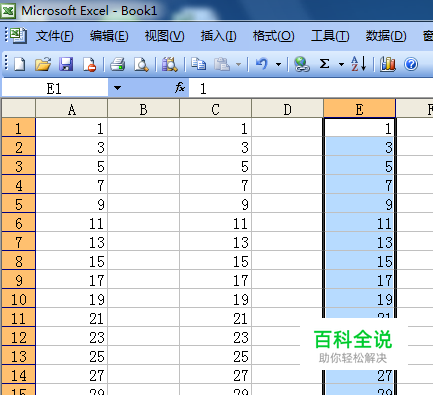Click the Select All corner button of grid
This screenshot has height=395, width=433.
[18, 108]
